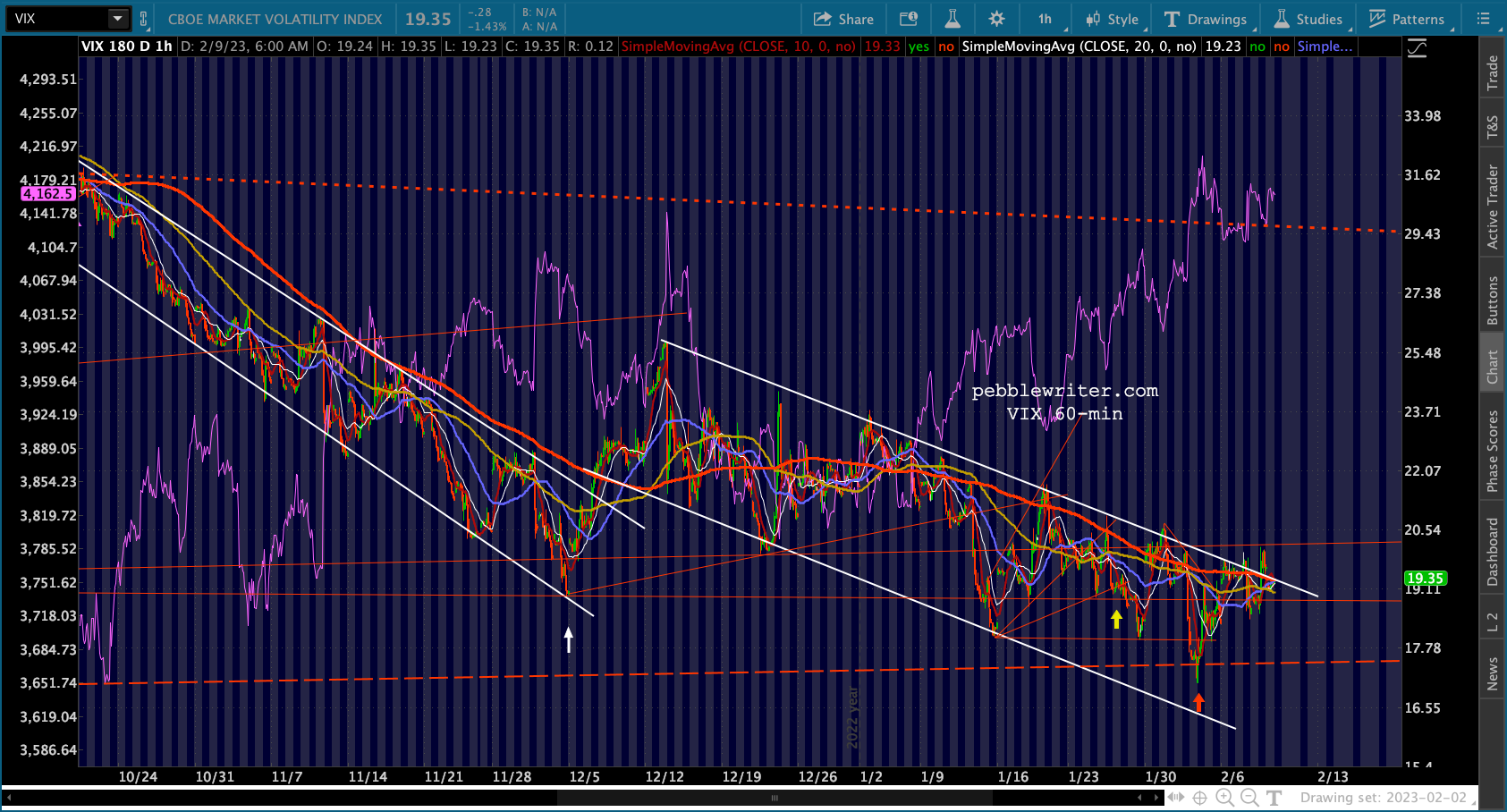Click the 3,586.64 value on left axis
The height and width of the screenshot is (812, 1507).
pyautogui.click(x=48, y=750)
